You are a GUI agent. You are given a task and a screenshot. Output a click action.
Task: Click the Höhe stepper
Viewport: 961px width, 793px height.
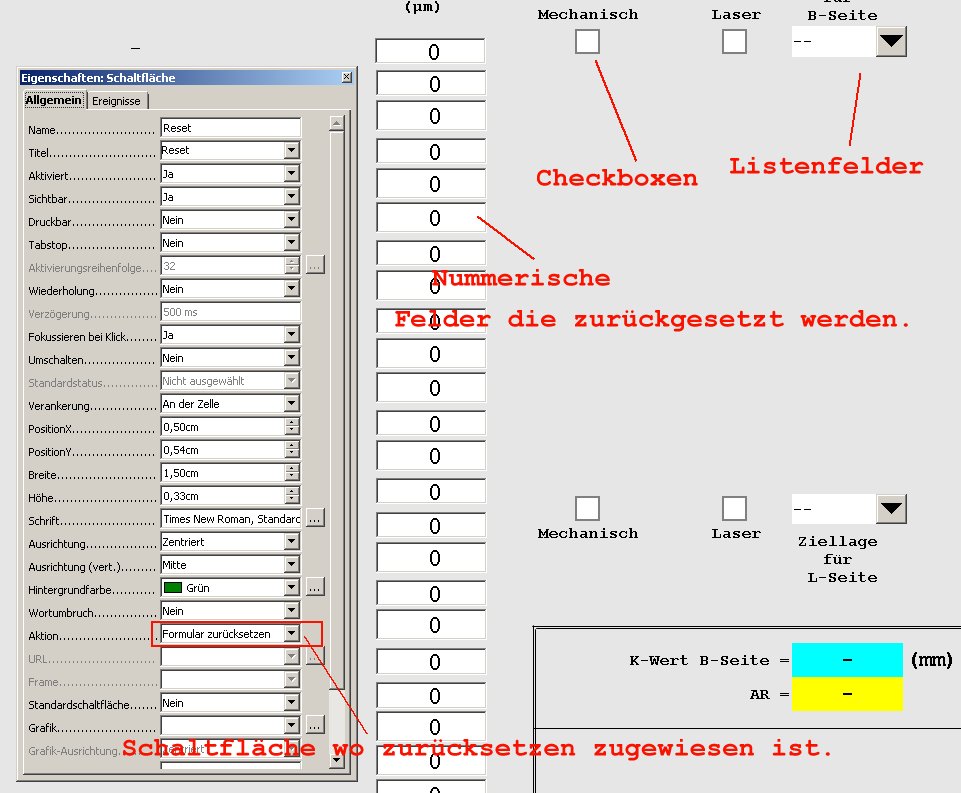point(292,496)
